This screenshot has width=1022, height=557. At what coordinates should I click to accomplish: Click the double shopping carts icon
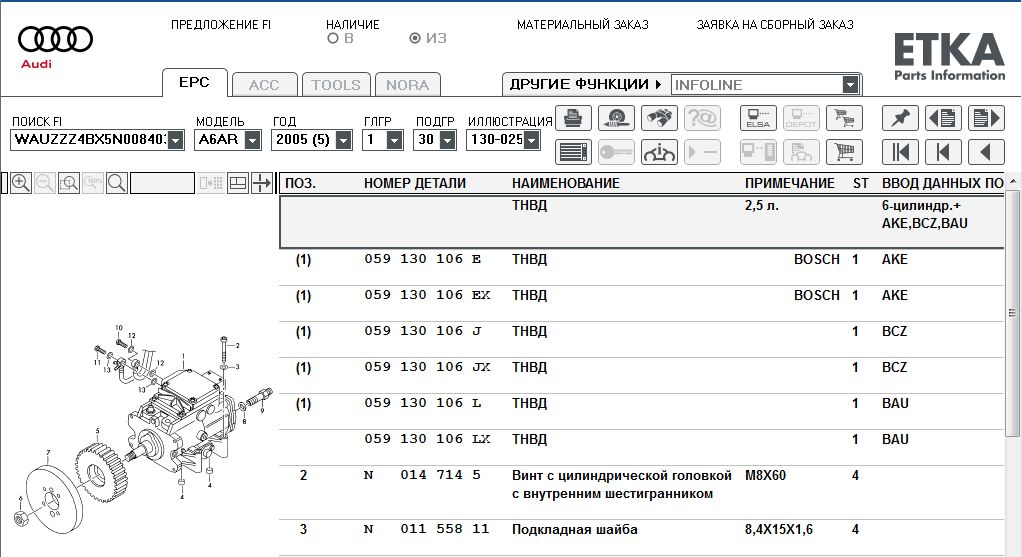tap(844, 118)
